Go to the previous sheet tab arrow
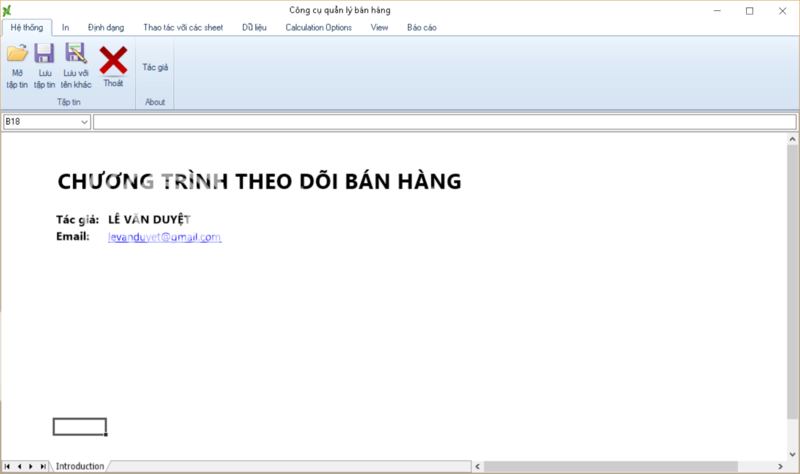 tap(19, 467)
